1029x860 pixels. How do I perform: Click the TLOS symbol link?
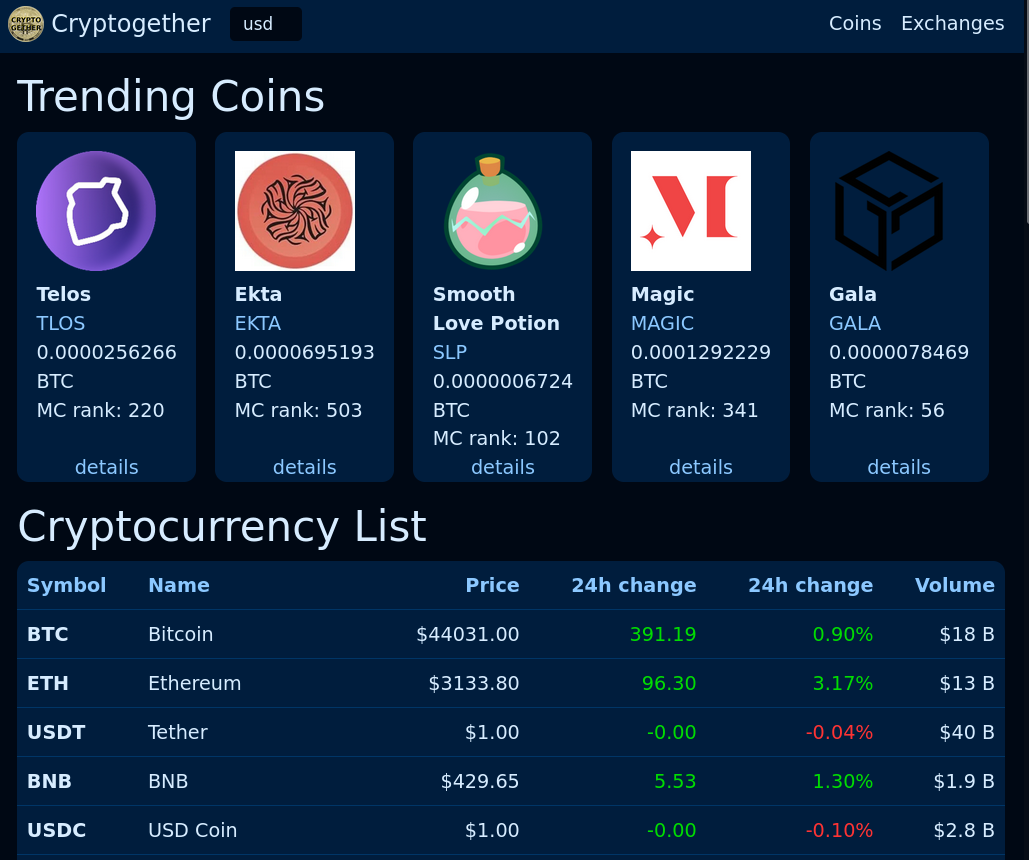tap(61, 323)
